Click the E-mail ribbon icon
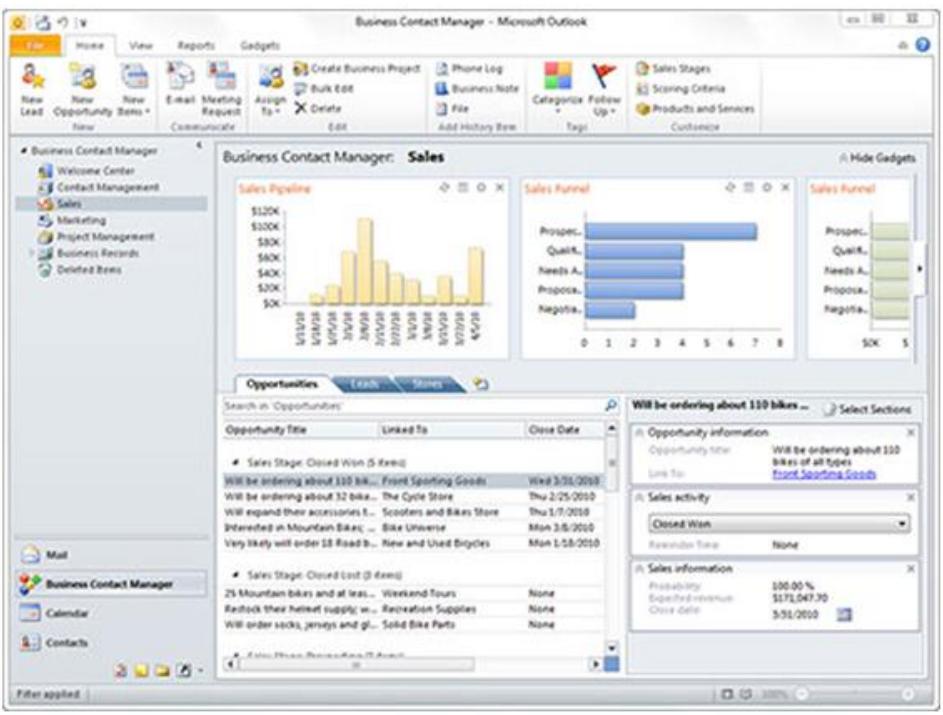 tap(180, 84)
